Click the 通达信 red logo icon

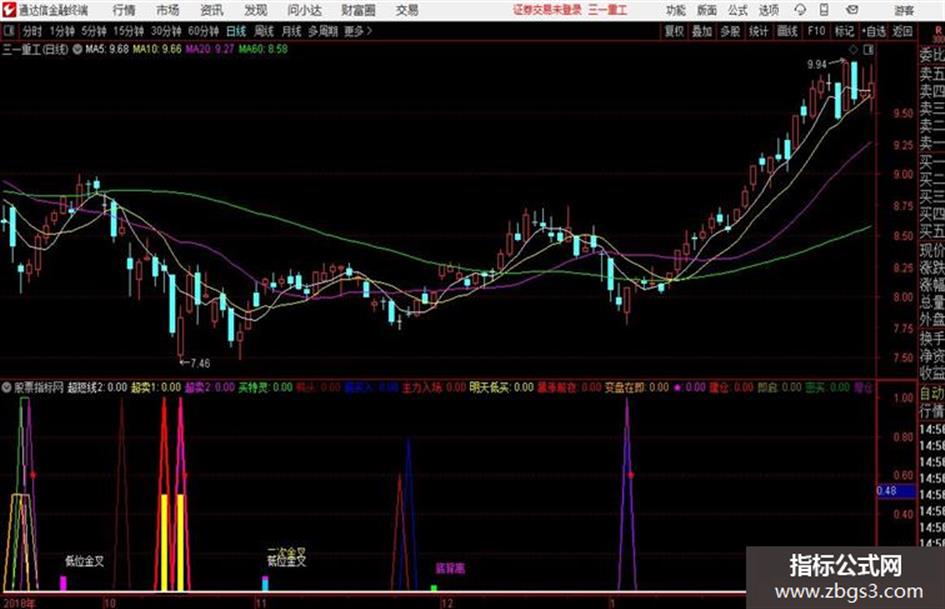[8, 10]
